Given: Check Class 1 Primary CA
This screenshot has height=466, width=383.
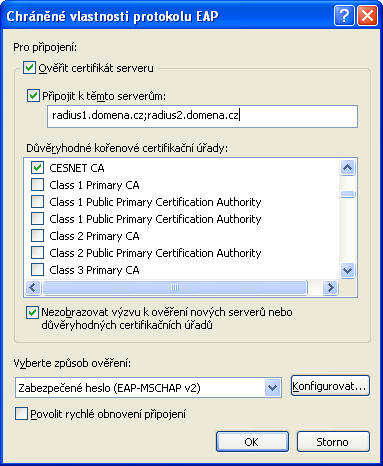Looking at the screenshot, I should point(37,185).
